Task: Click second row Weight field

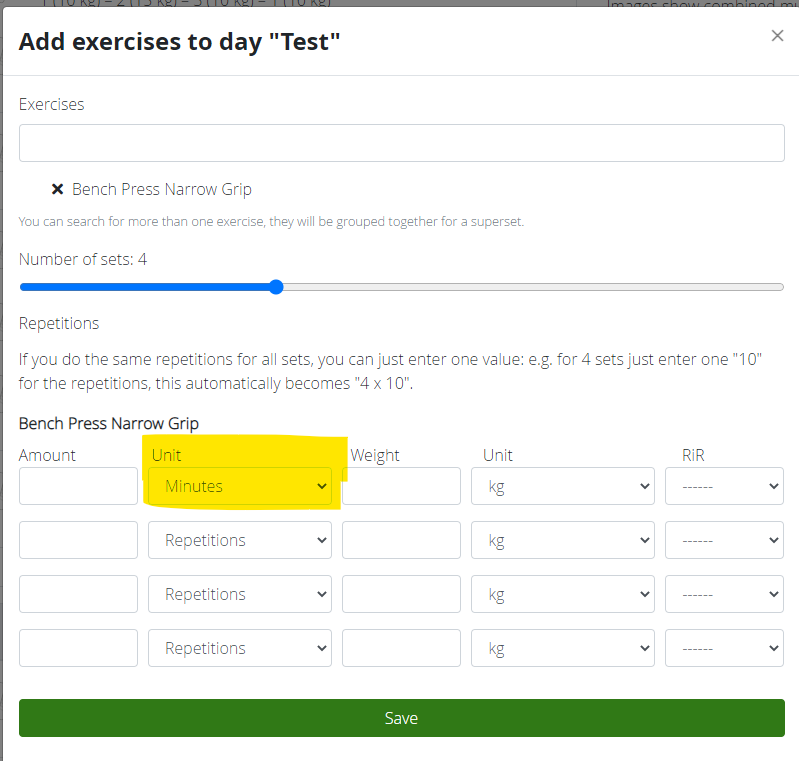Action: [x=401, y=540]
